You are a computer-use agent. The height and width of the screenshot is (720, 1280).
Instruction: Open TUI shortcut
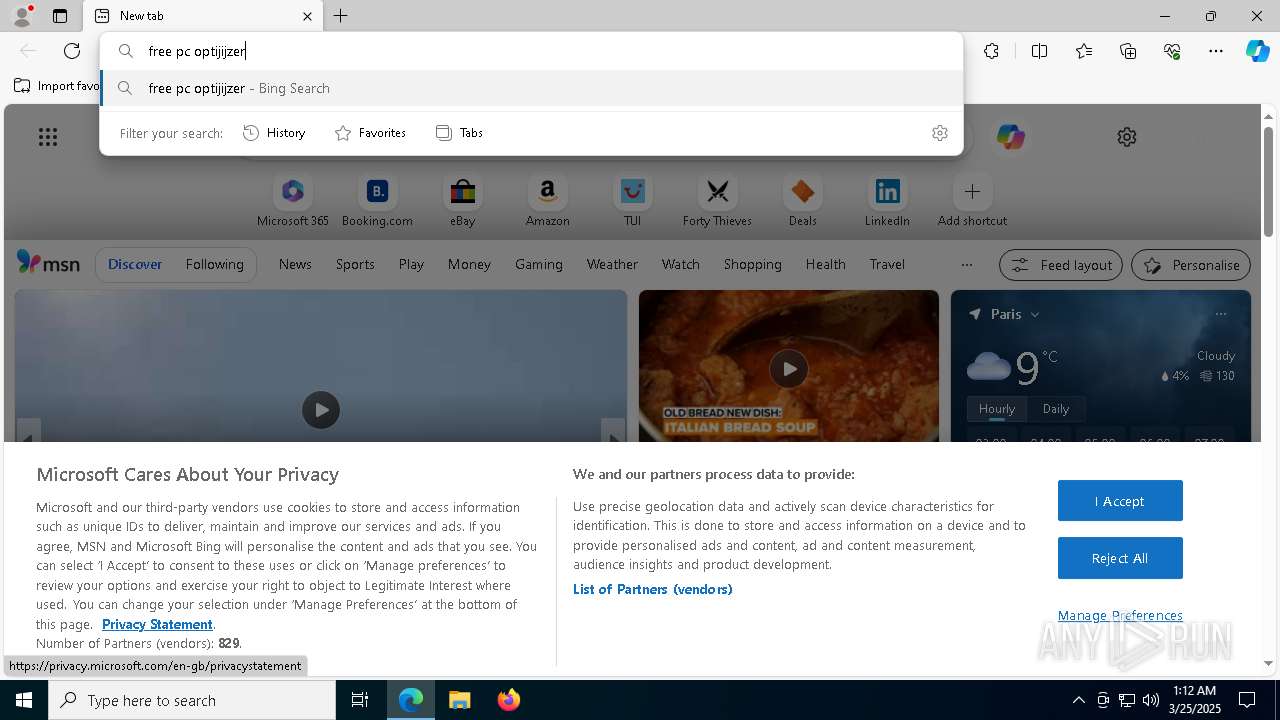pos(632,201)
